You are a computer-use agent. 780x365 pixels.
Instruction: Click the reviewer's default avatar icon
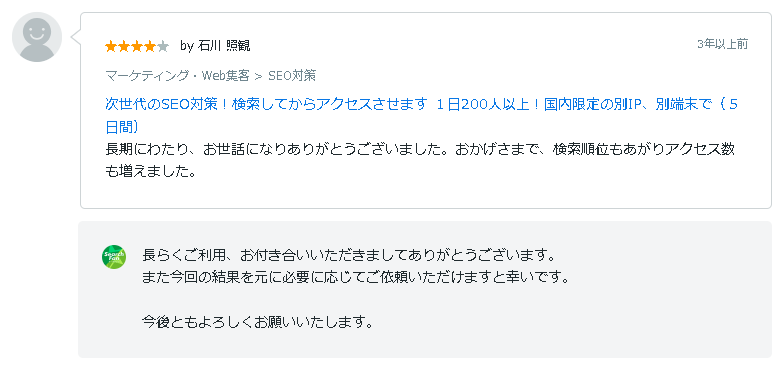tap(37, 37)
